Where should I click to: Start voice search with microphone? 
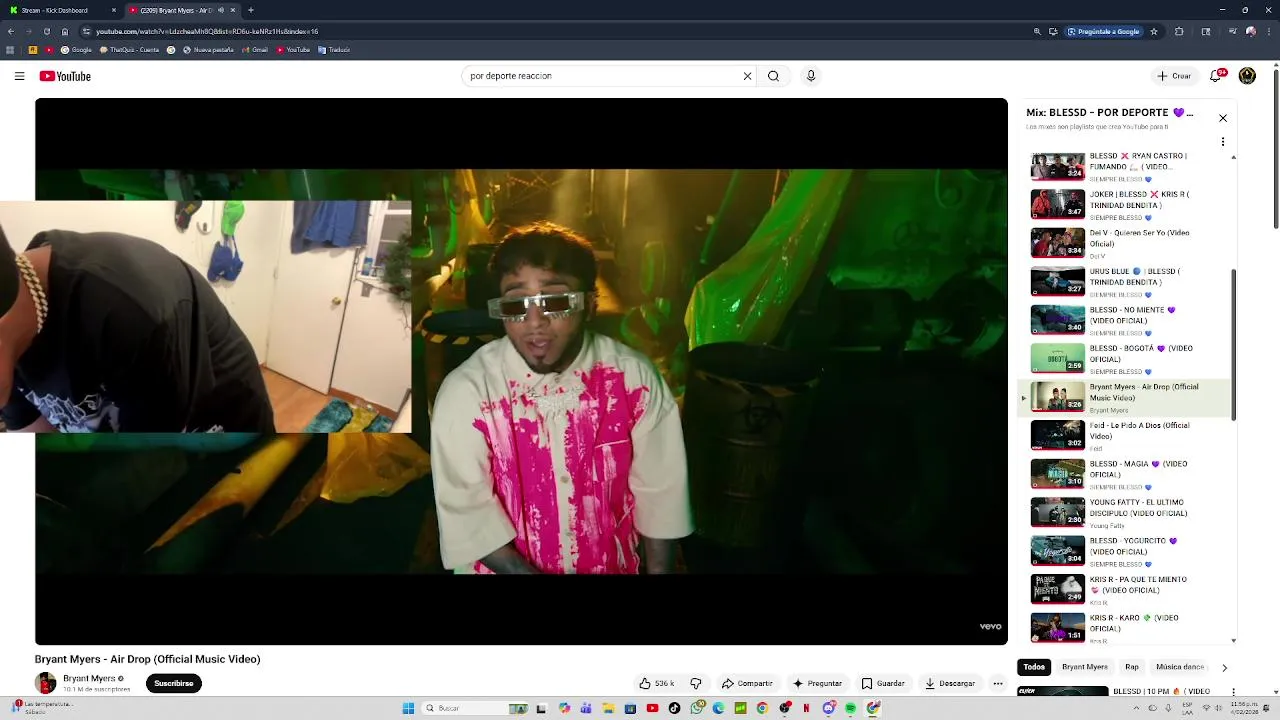pos(811,76)
